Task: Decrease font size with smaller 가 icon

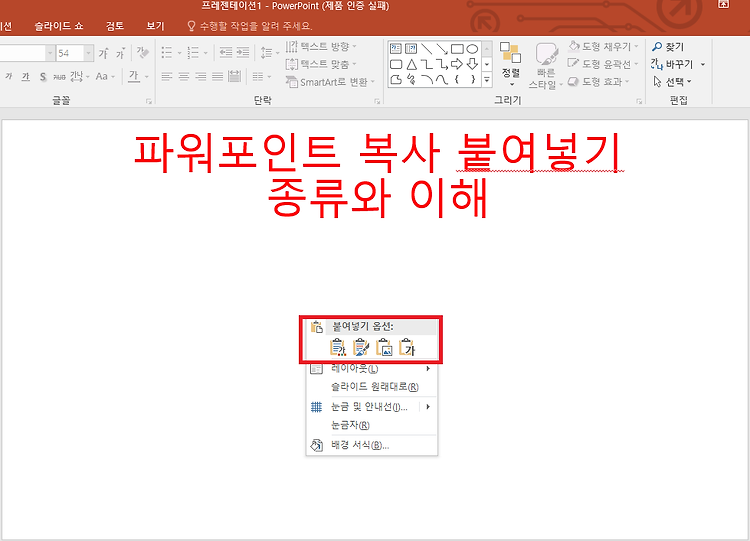Action: coord(121,53)
